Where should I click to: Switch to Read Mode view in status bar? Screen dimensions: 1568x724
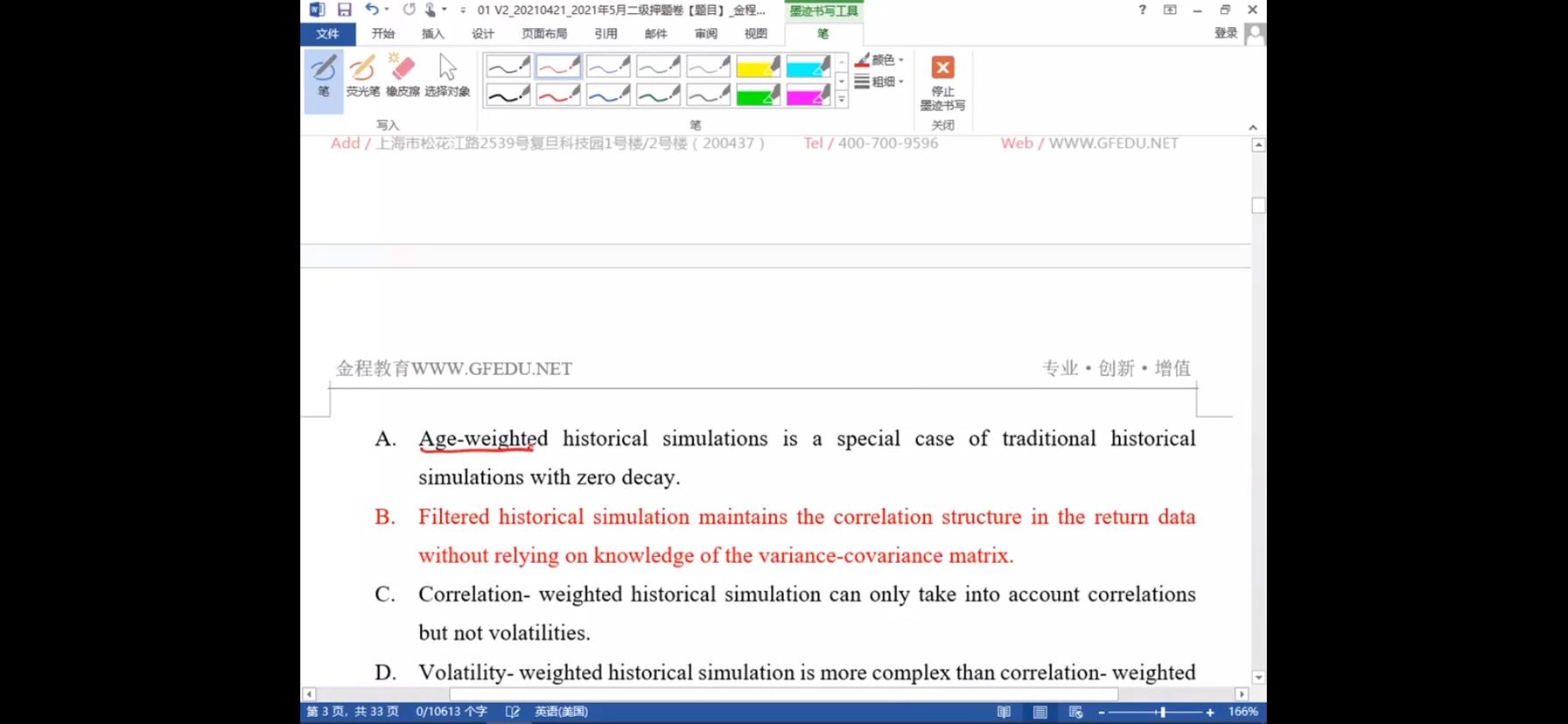1004,712
